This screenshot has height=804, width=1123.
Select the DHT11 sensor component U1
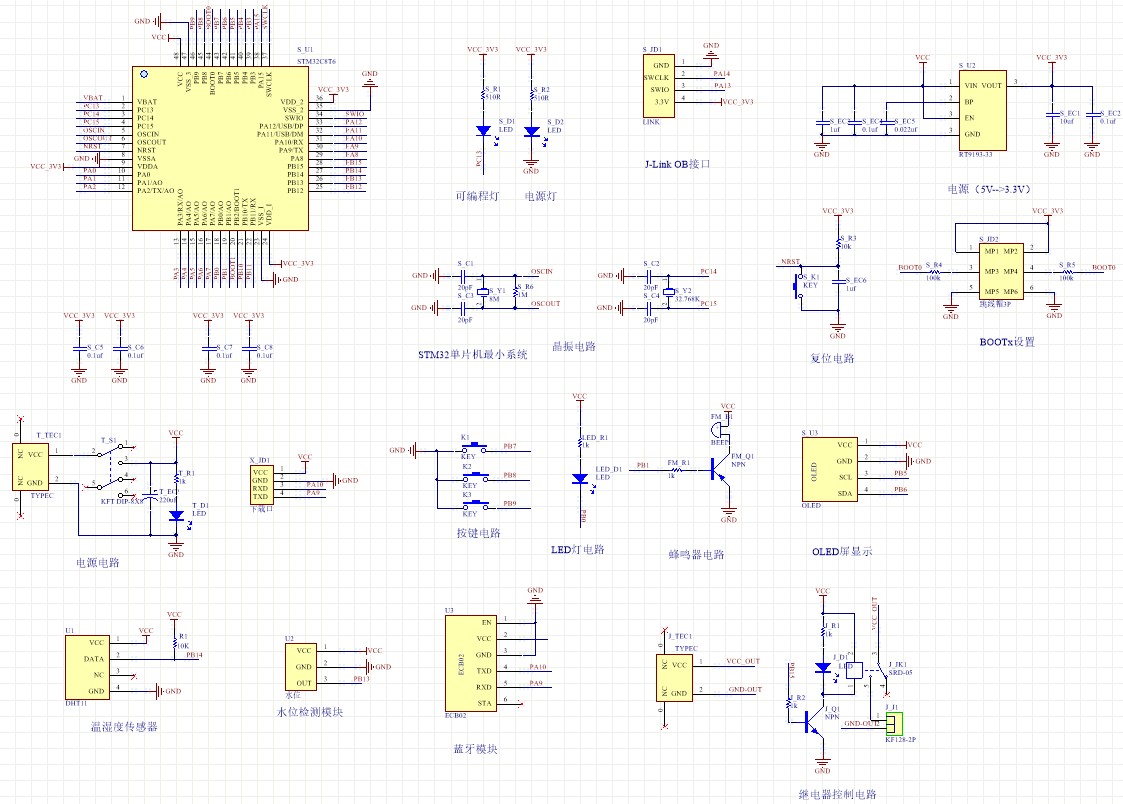click(89, 667)
